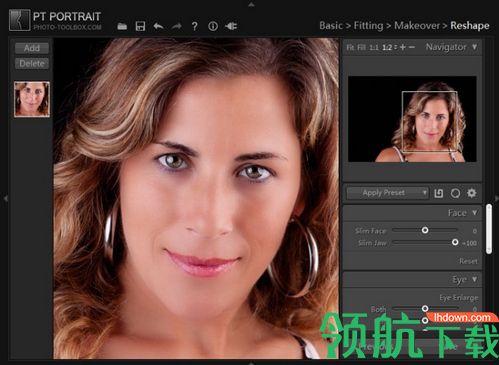Switch to the Basic step
499x365 pixels.
331,25
